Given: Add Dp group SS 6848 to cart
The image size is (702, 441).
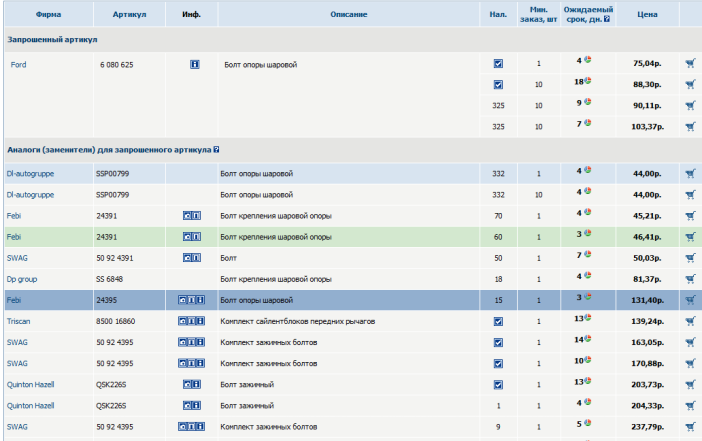Looking at the screenshot, I should click(690, 279).
